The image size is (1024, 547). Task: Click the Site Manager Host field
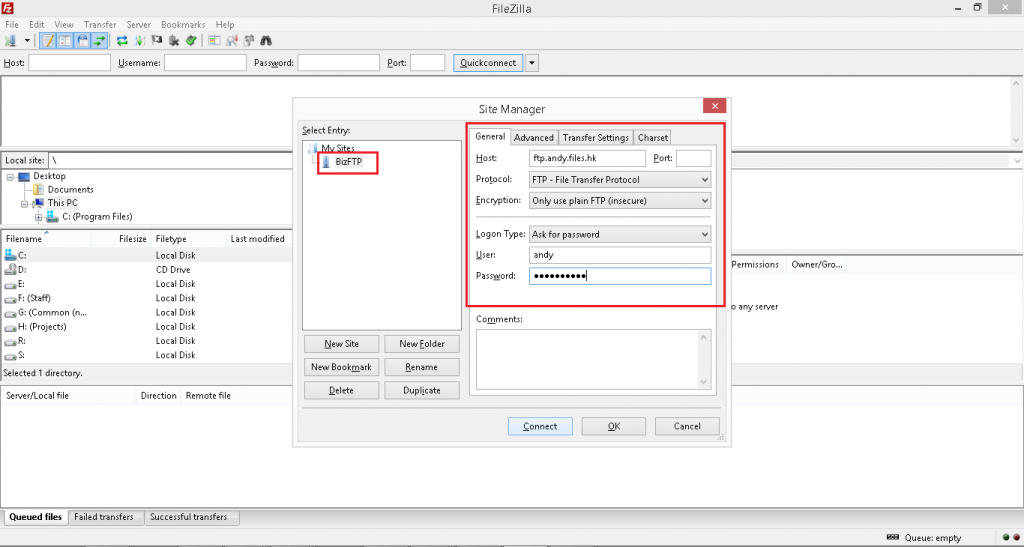[x=587, y=158]
